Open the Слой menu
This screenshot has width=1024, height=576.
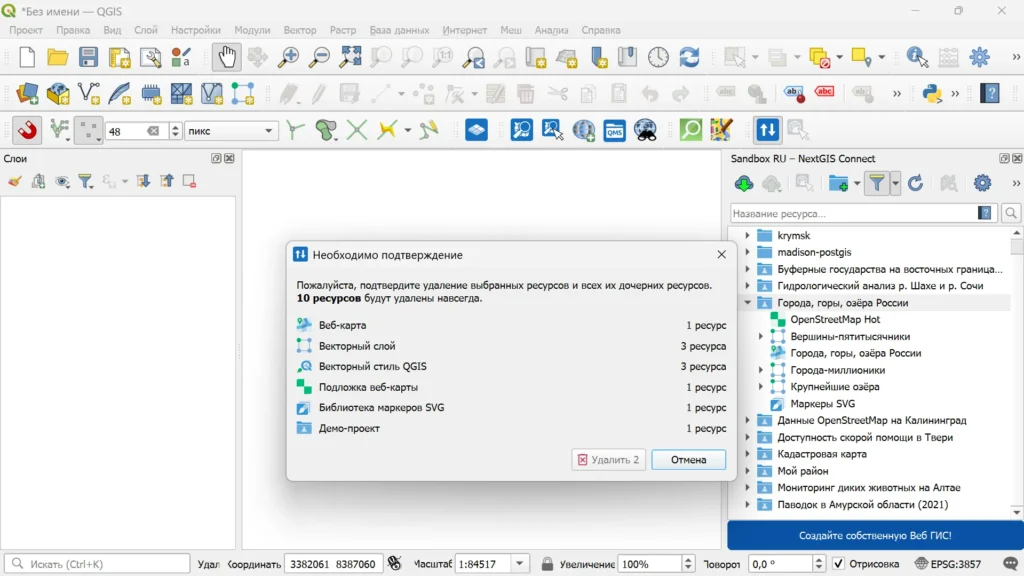pos(146,30)
